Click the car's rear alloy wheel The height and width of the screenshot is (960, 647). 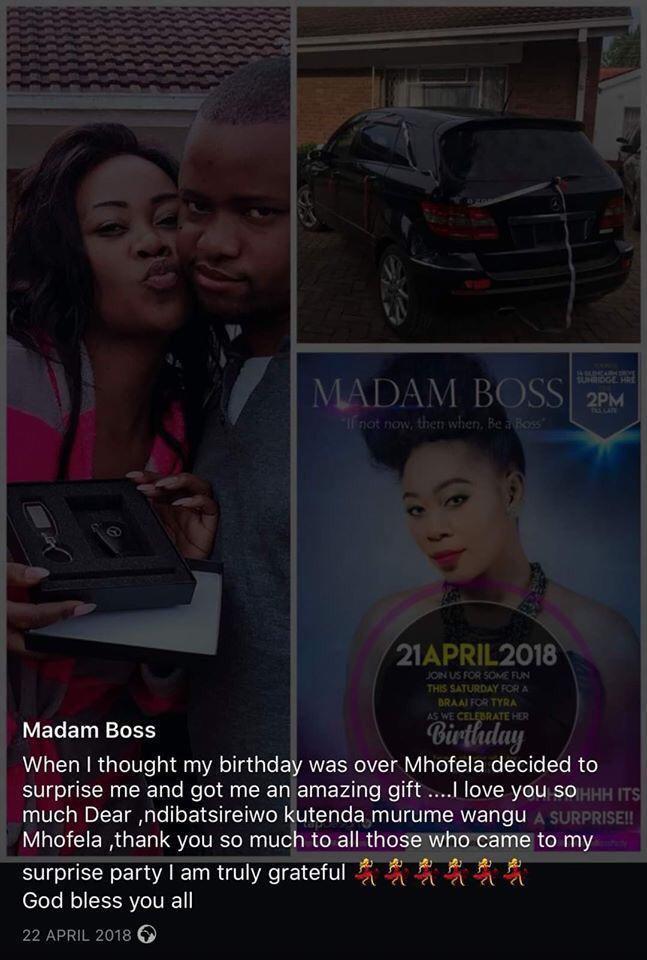point(398,288)
